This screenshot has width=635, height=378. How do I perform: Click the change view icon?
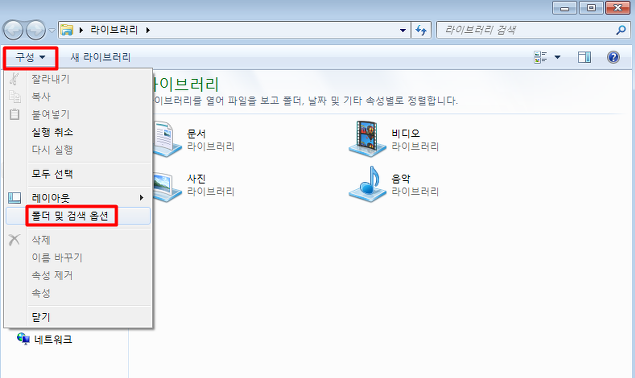[x=540, y=58]
